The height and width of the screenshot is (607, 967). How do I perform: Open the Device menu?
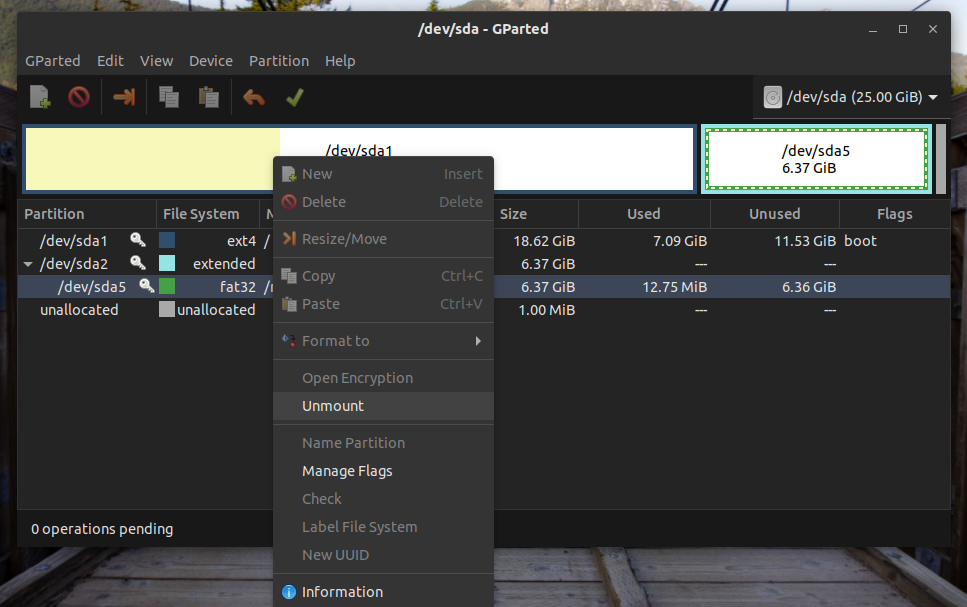pyautogui.click(x=211, y=61)
